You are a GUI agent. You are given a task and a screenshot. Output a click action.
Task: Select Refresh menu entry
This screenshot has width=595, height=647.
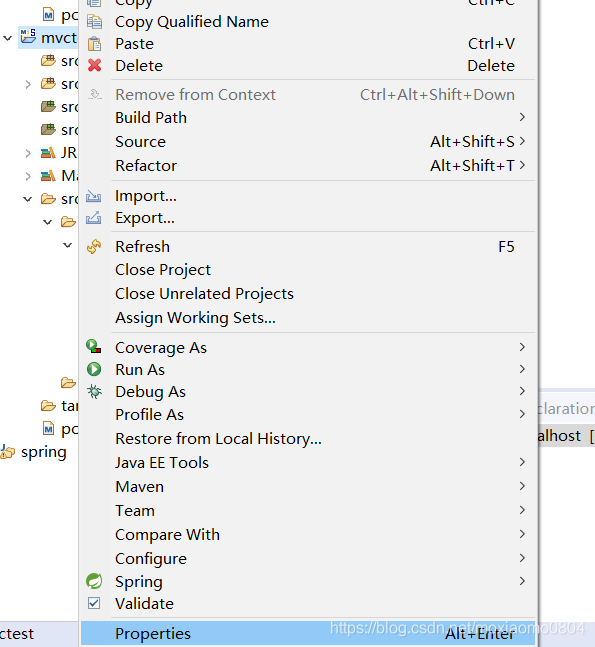coord(308,246)
